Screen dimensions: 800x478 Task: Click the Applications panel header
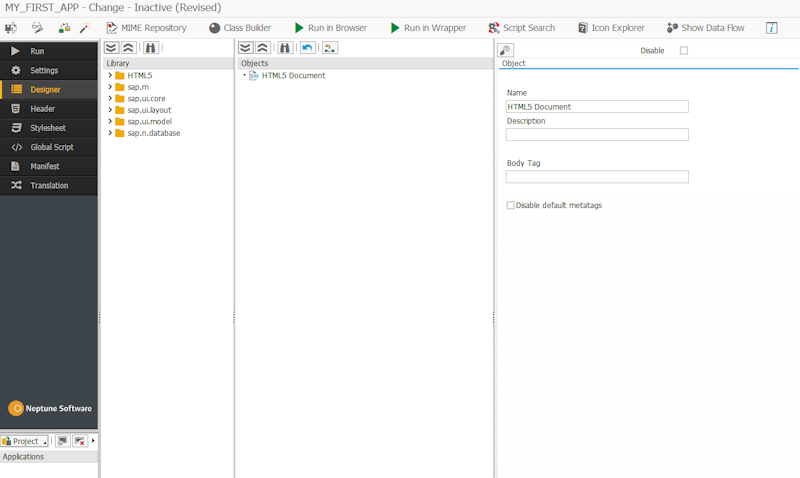pyautogui.click(x=48, y=457)
